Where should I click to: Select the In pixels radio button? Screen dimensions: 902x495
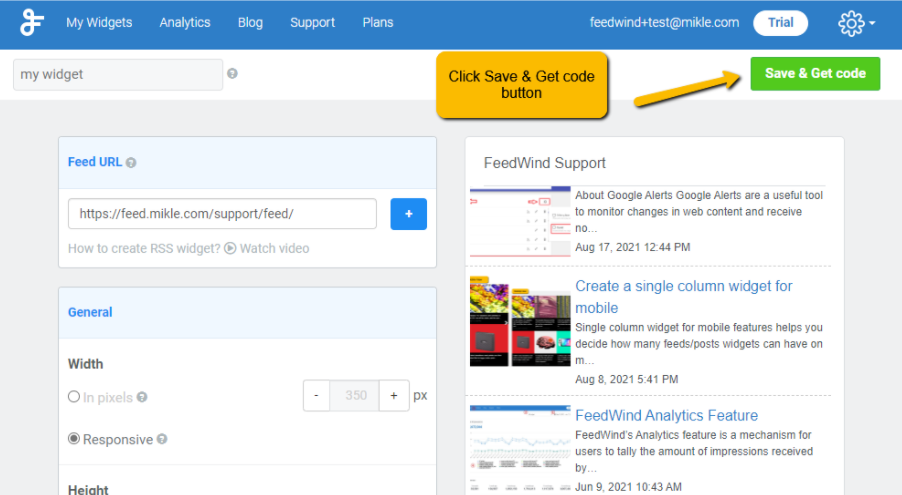(74, 397)
